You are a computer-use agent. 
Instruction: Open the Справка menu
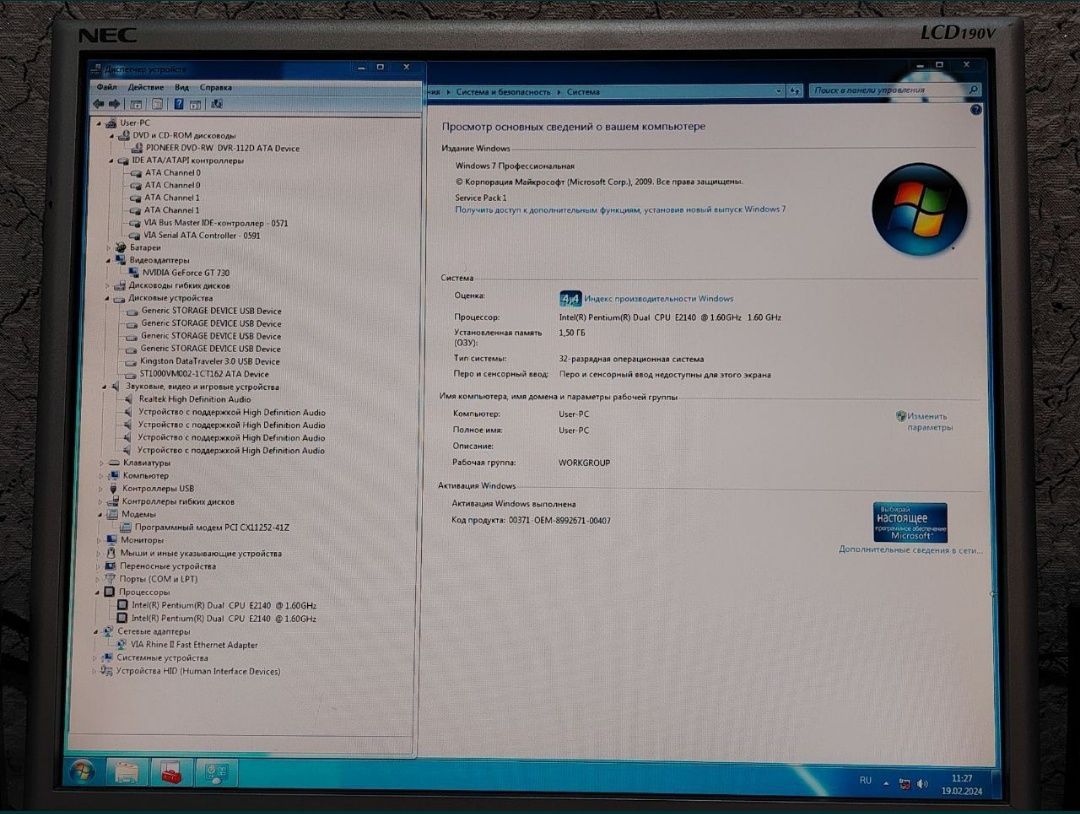click(216, 87)
